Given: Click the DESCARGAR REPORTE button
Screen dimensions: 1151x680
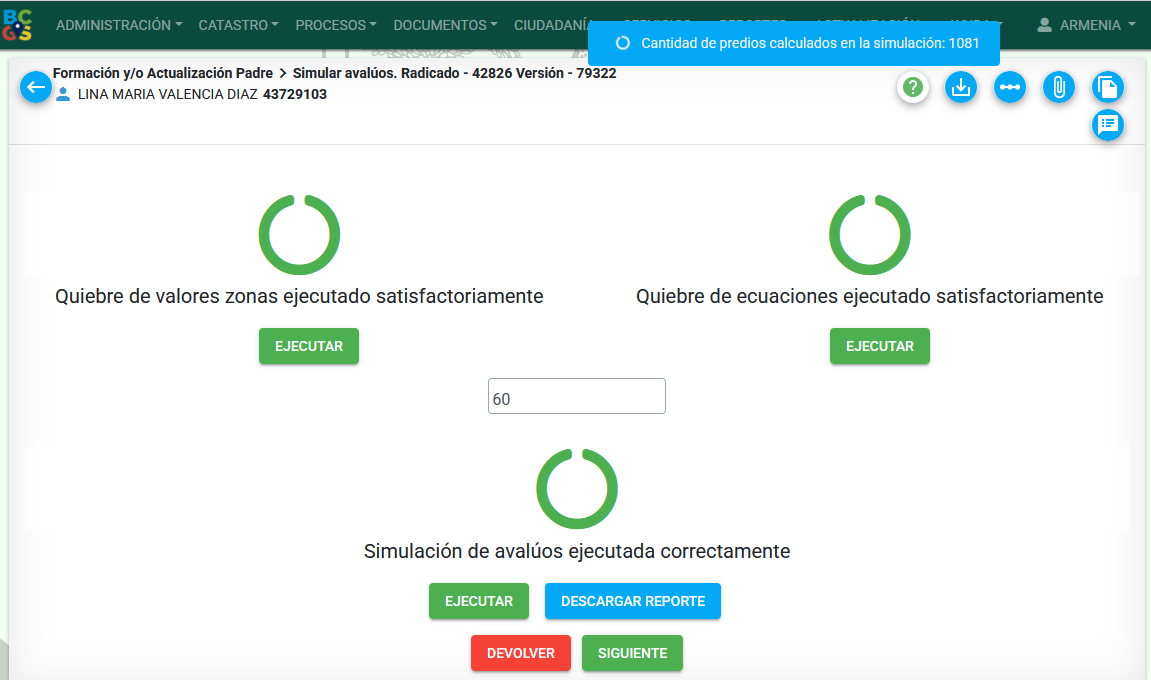Looking at the screenshot, I should click(x=633, y=601).
